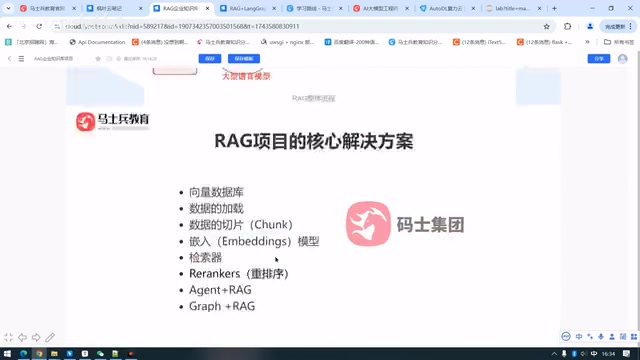Select the pencil annotation tool
Screen dimensions: 640x360
pos(50,338)
